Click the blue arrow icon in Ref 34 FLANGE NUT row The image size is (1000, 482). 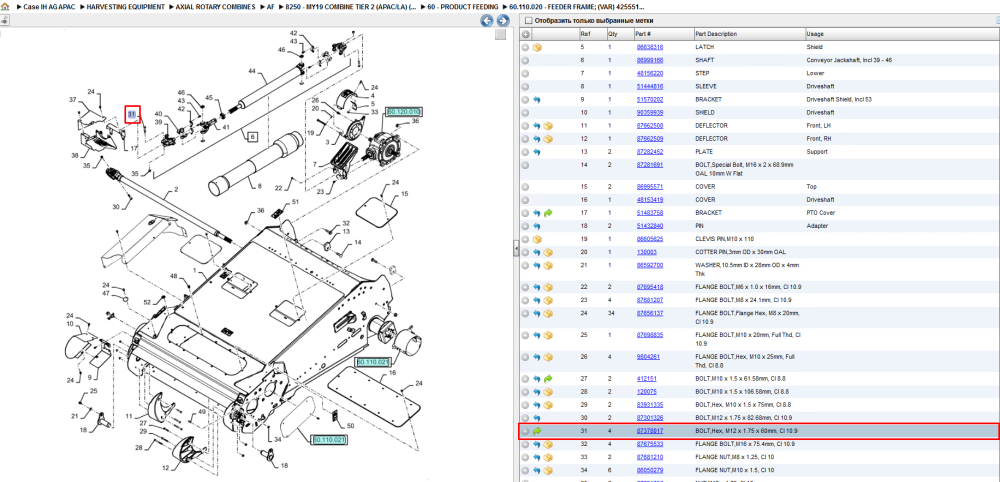pos(537,470)
